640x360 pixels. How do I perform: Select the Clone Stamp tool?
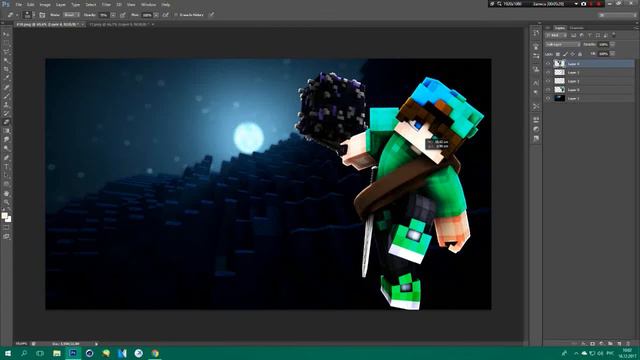click(7, 104)
